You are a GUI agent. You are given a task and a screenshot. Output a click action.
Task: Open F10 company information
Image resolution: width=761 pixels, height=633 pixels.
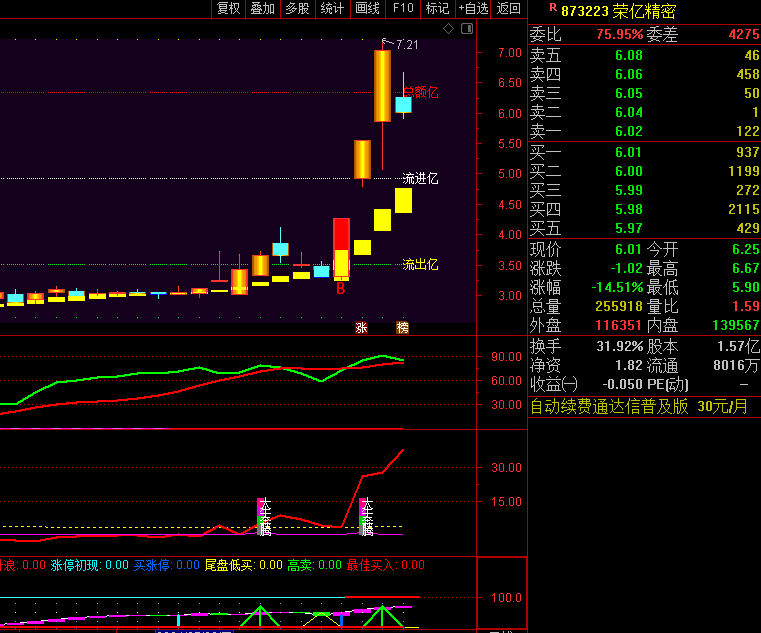tap(403, 9)
